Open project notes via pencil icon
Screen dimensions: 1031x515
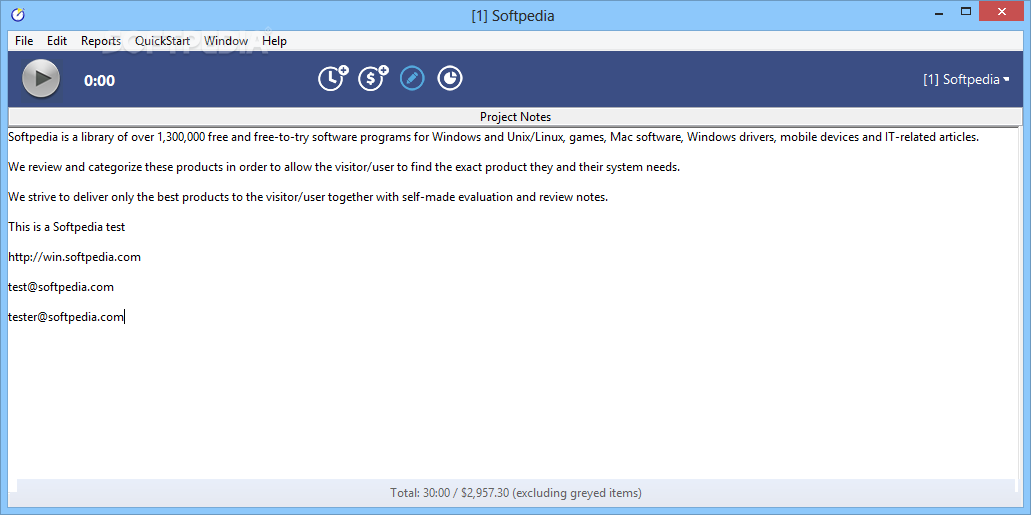(x=412, y=78)
